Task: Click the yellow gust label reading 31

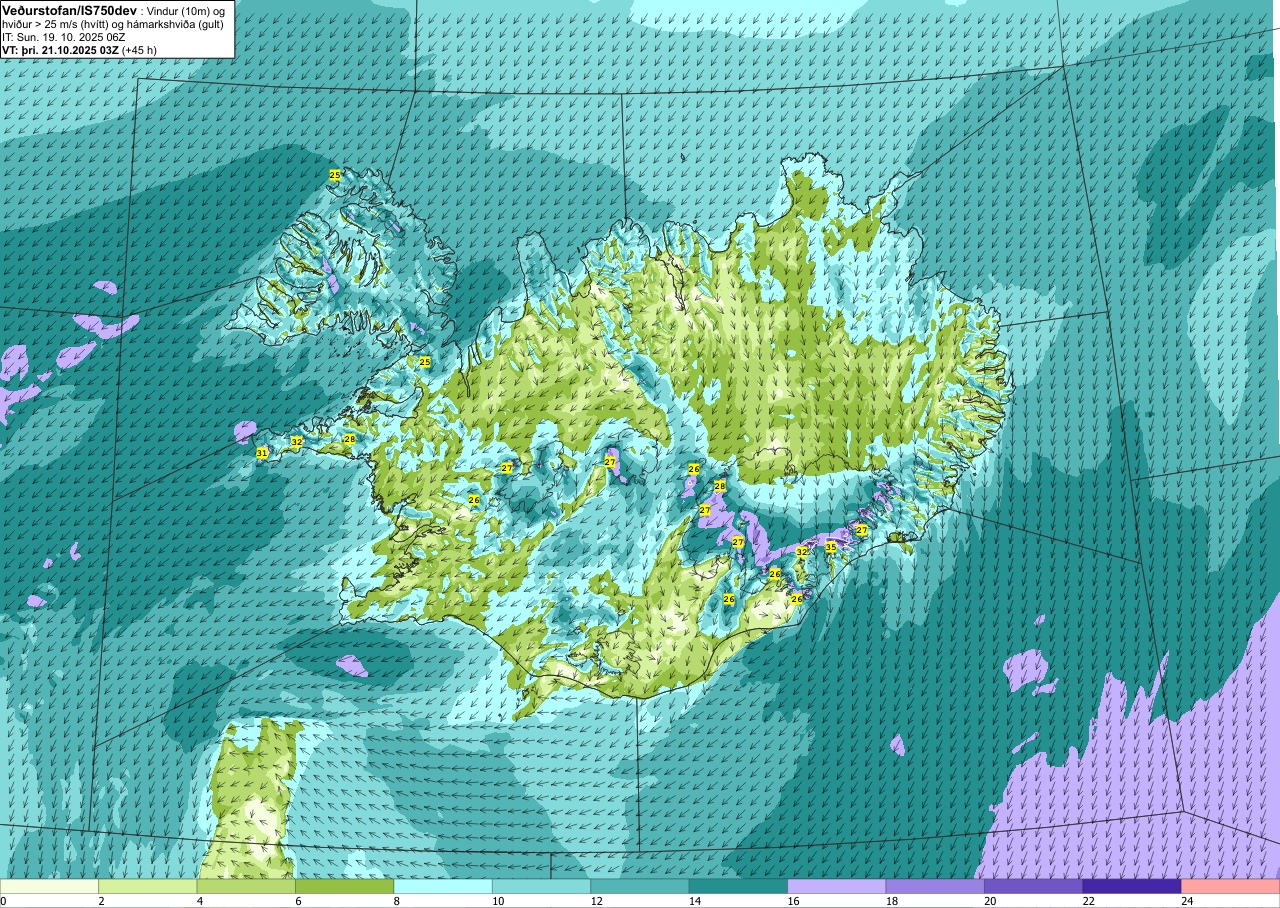Action: pos(261,453)
